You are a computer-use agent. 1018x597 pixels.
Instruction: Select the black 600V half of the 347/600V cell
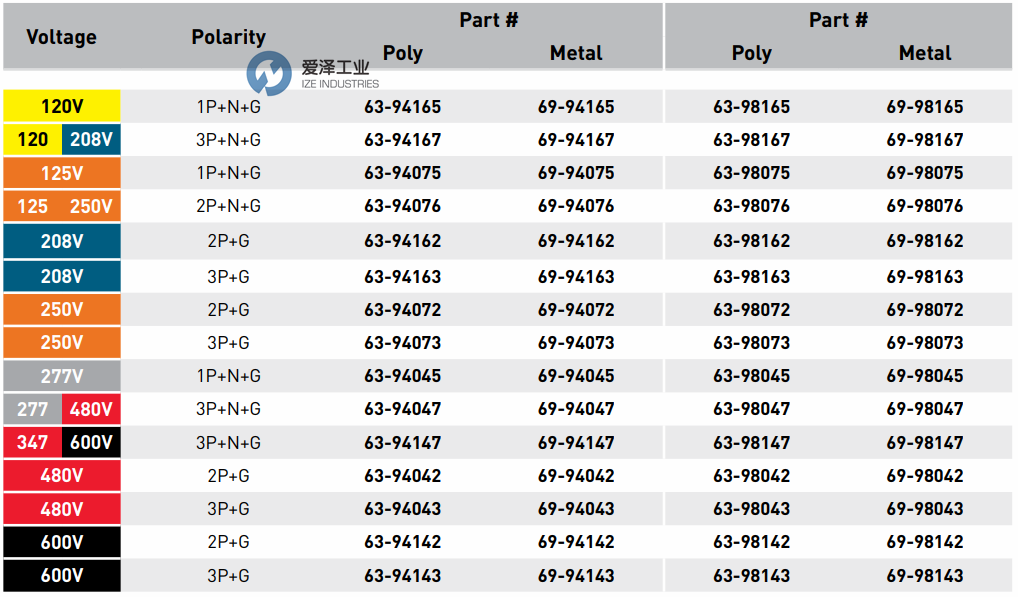click(91, 442)
